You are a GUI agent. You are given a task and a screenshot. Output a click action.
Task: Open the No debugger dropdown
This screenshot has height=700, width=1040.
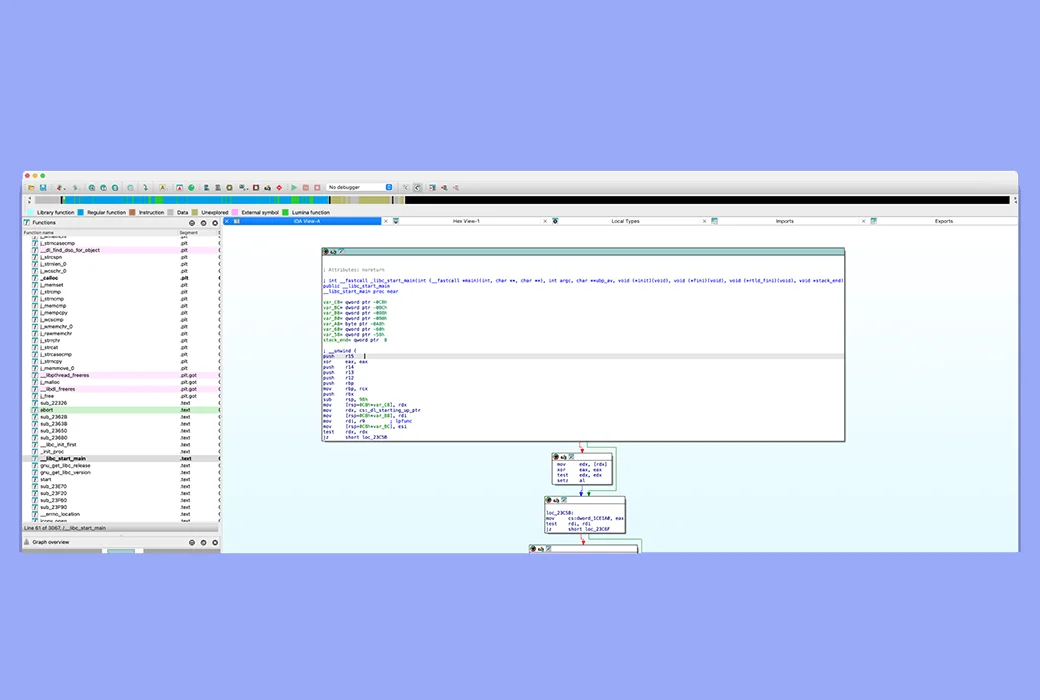coord(359,187)
